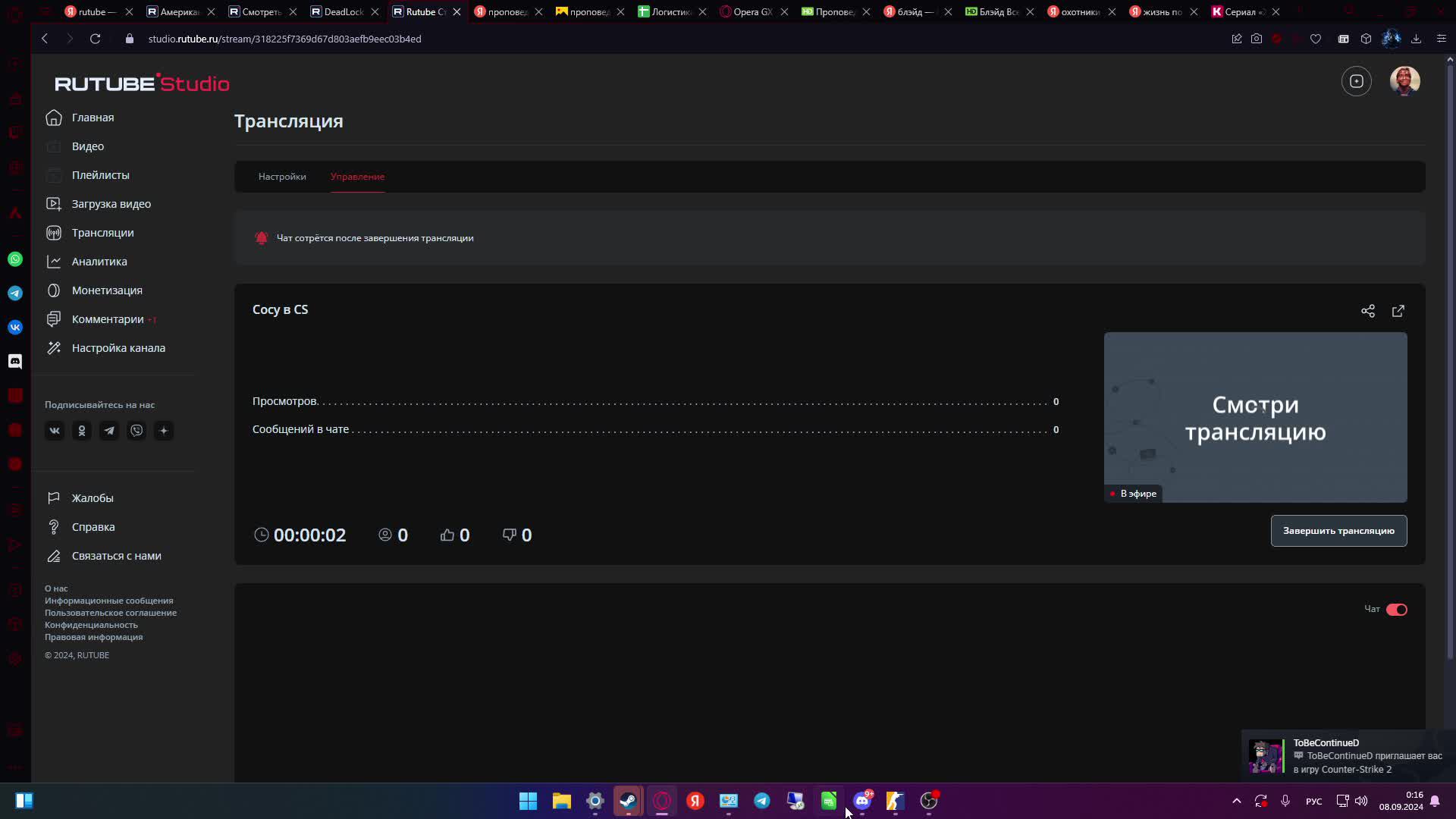Show hidden system tray icons chevron

tap(1237, 801)
